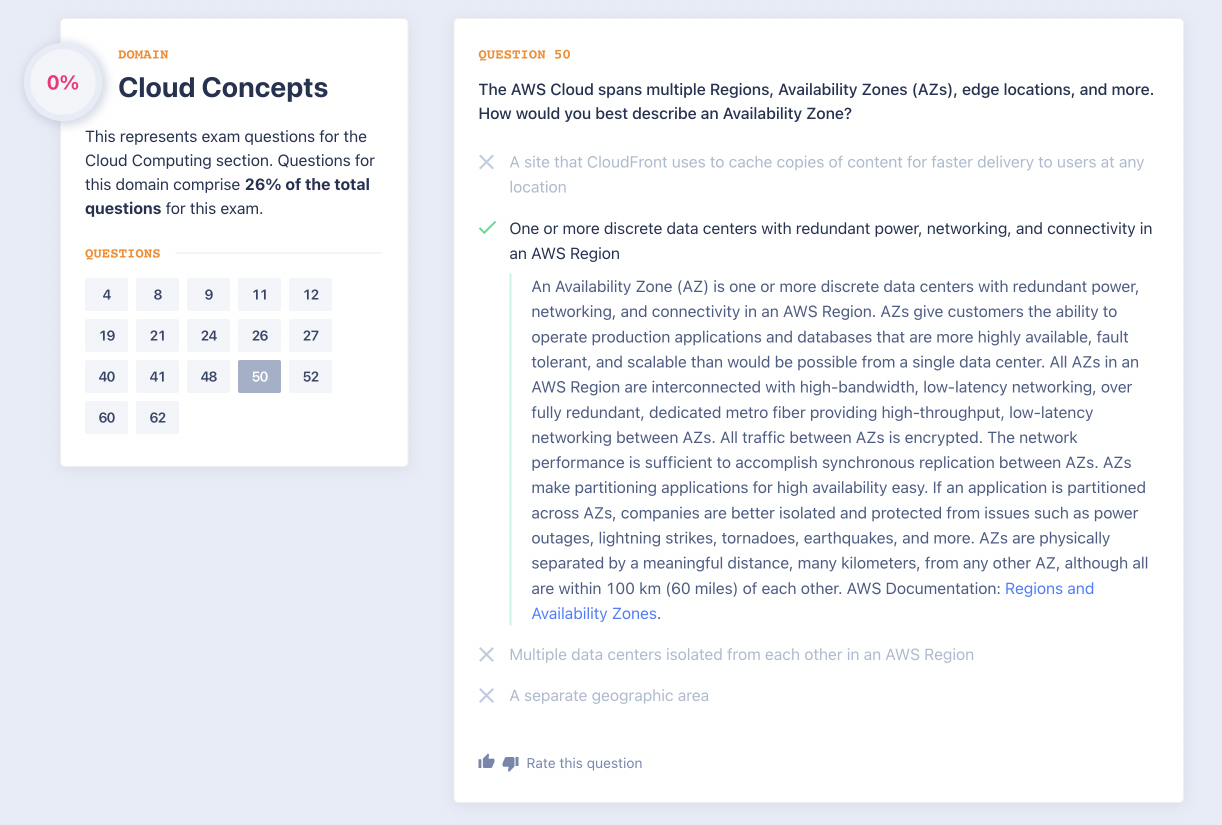The height and width of the screenshot is (825, 1222).
Task: Choose the 'One or more discrete data centers' answer
Action: coord(830,240)
